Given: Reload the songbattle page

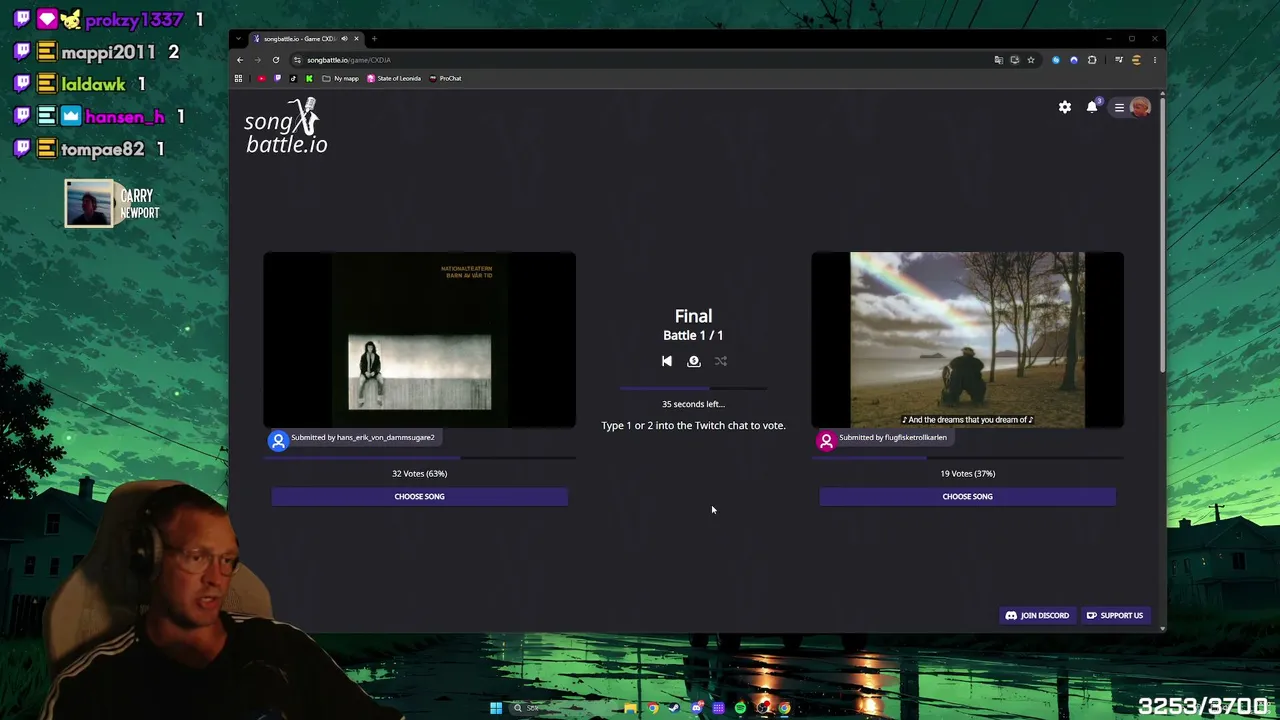Looking at the screenshot, I should coord(276,60).
